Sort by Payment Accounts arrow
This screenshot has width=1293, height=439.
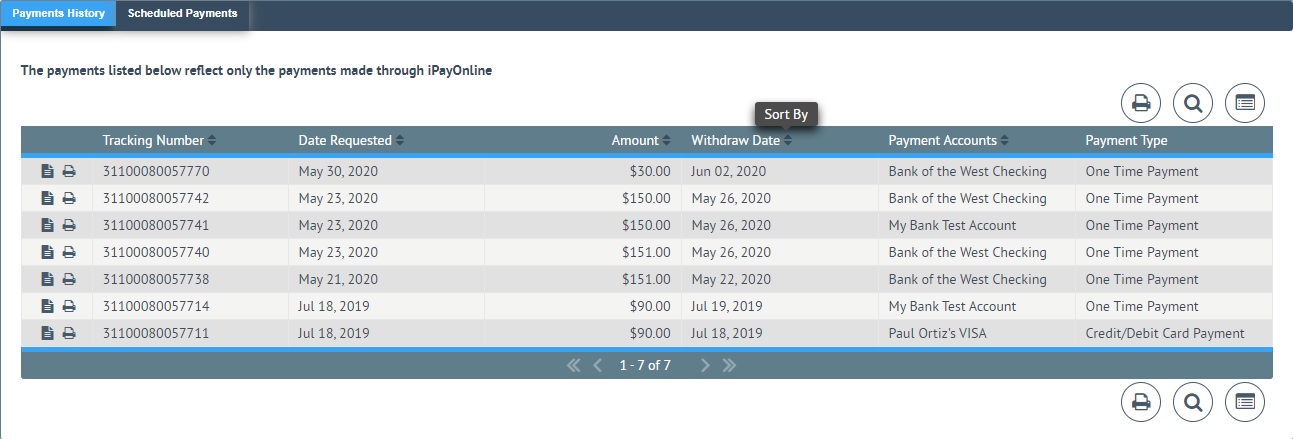(x=1004, y=141)
